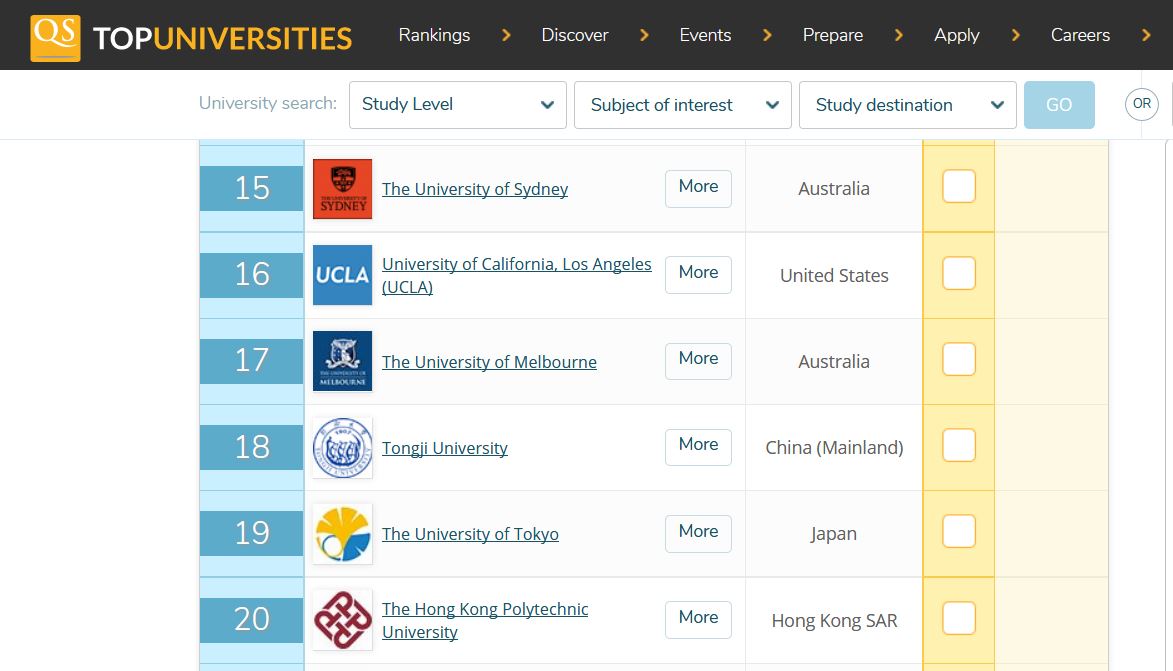Click the UCLA logo thumbnail
The image size is (1173, 671).
[342, 274]
